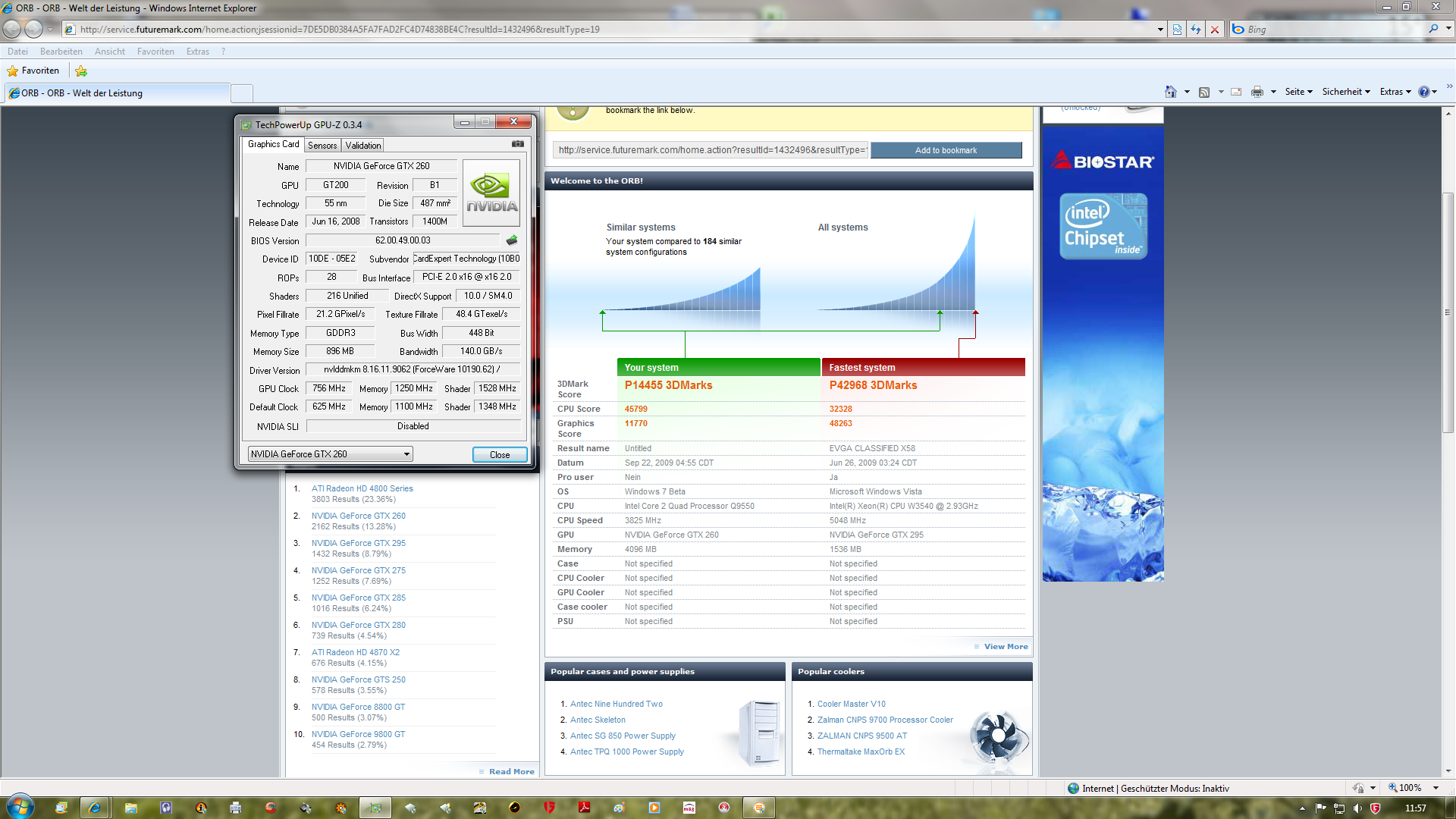Image resolution: width=1456 pixels, height=819 pixels.
Task: Open the ATI Radeon HD 4800 Series link
Action: pos(362,489)
